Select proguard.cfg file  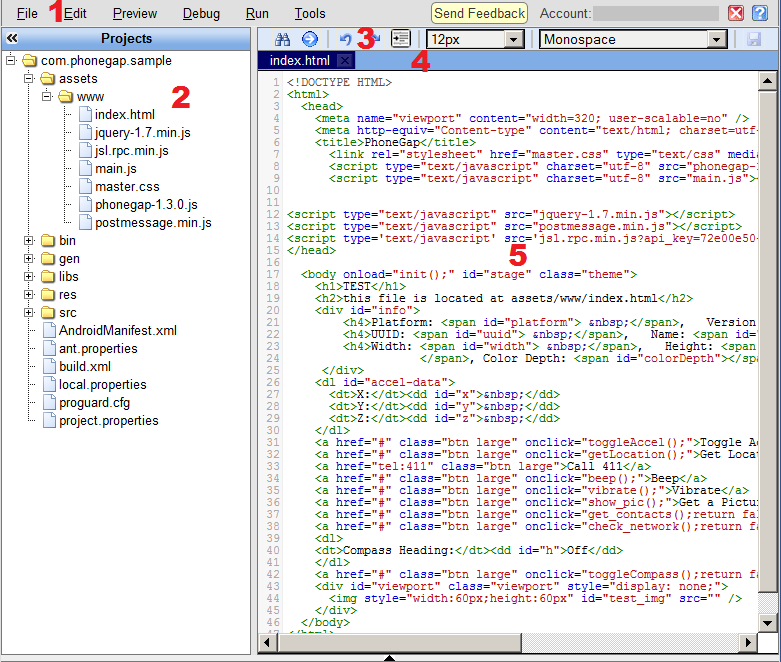[x=95, y=402]
